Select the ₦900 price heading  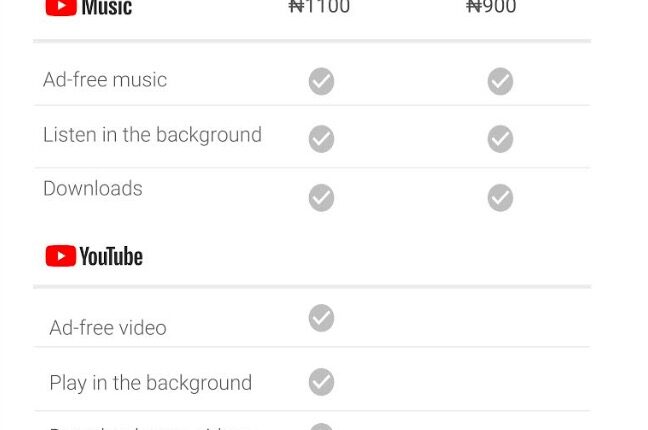click(x=491, y=7)
